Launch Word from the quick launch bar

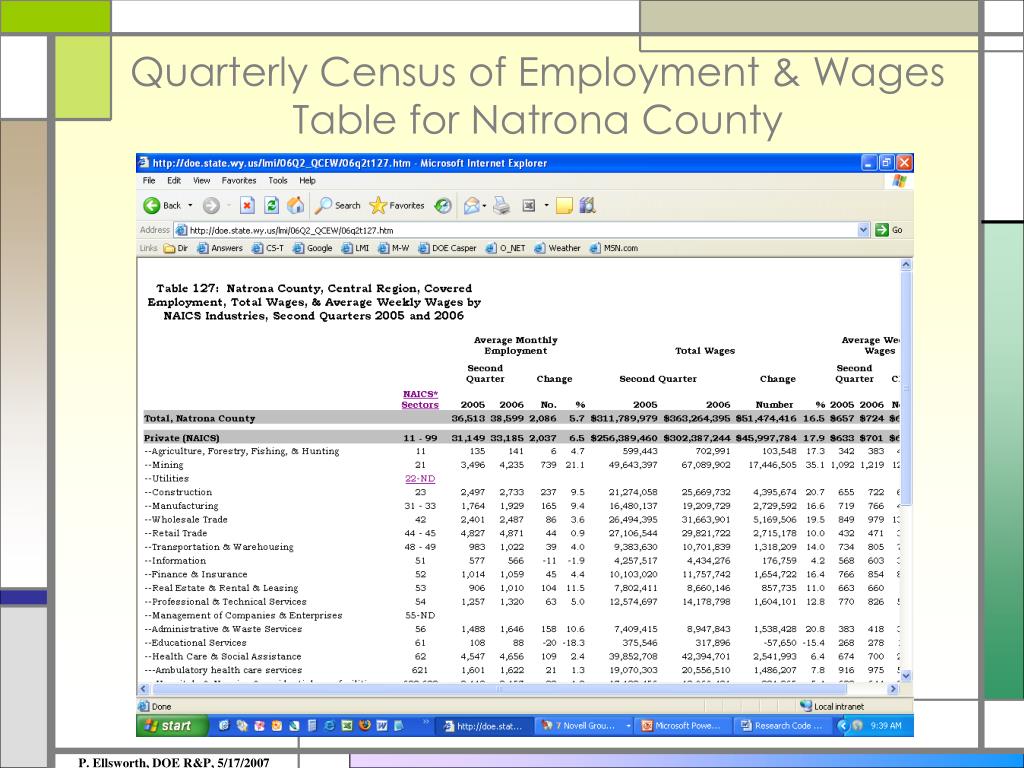click(382, 726)
